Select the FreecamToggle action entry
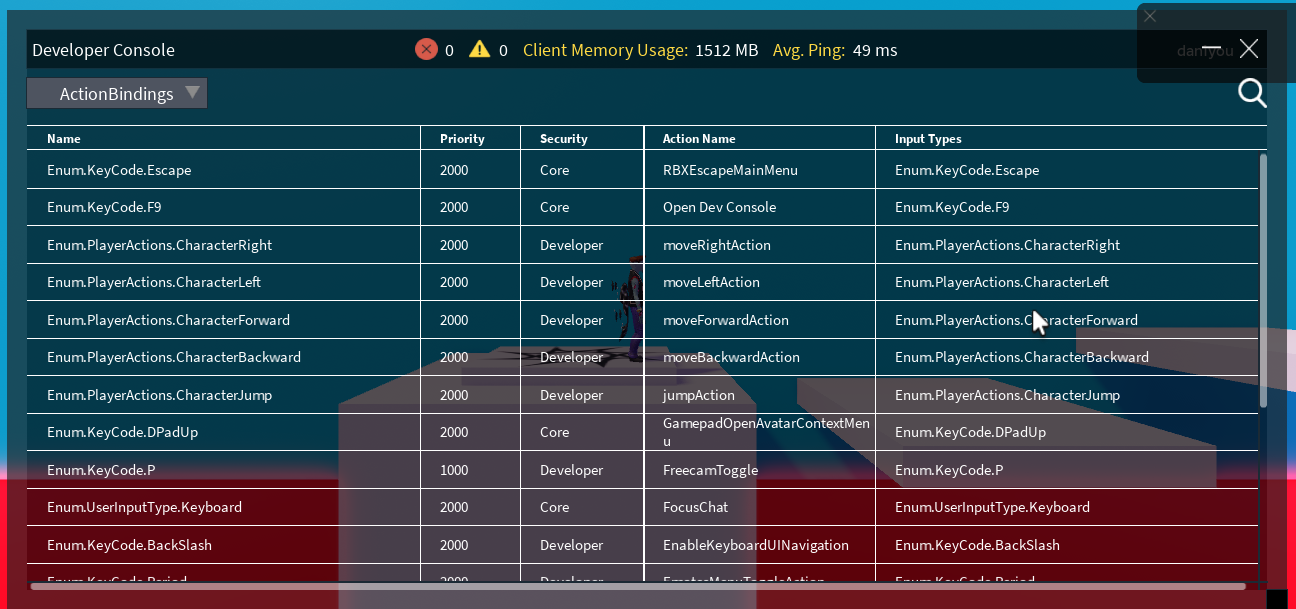This screenshot has width=1296, height=609. [x=710, y=470]
